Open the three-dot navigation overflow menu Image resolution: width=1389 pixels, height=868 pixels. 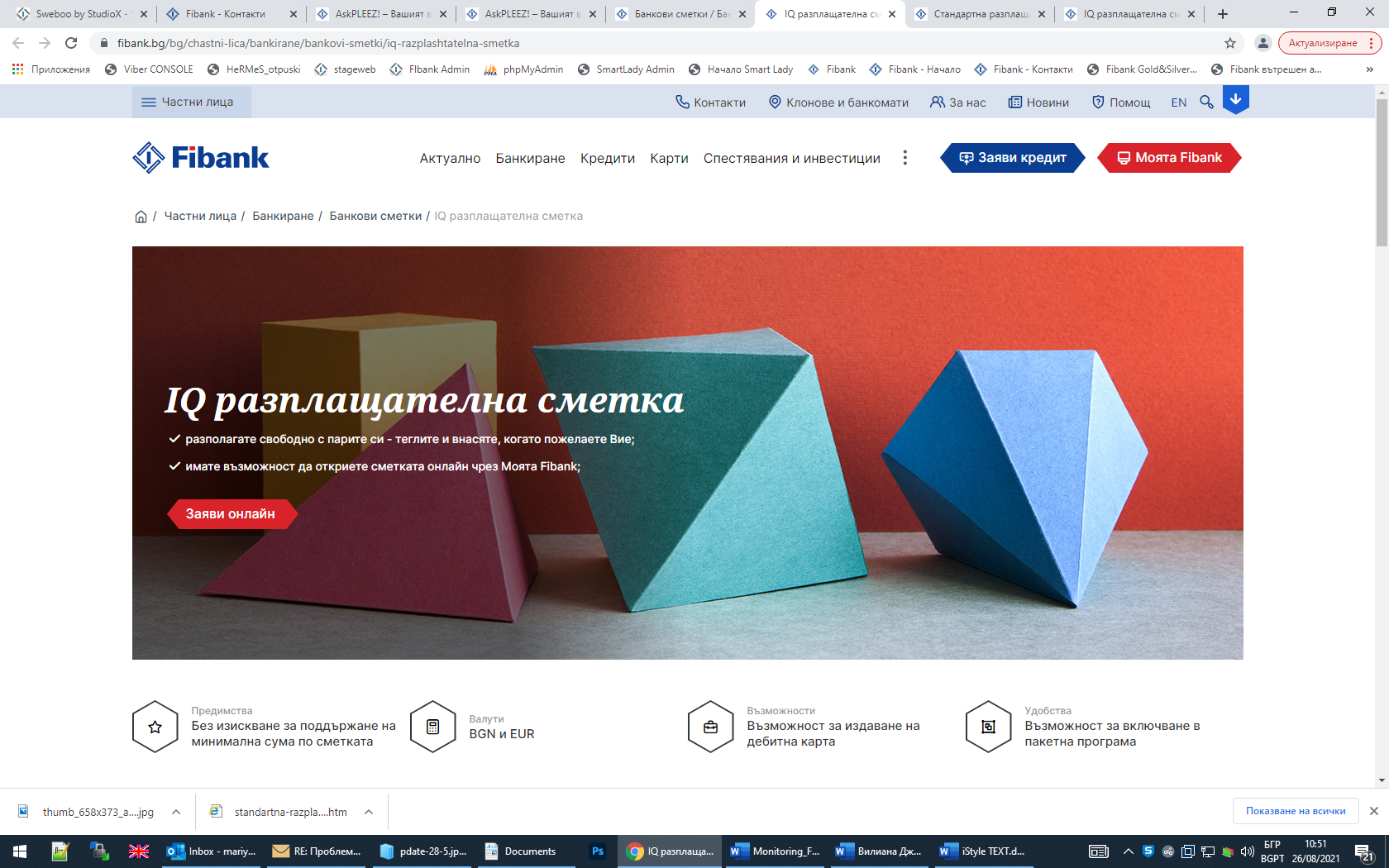point(904,158)
